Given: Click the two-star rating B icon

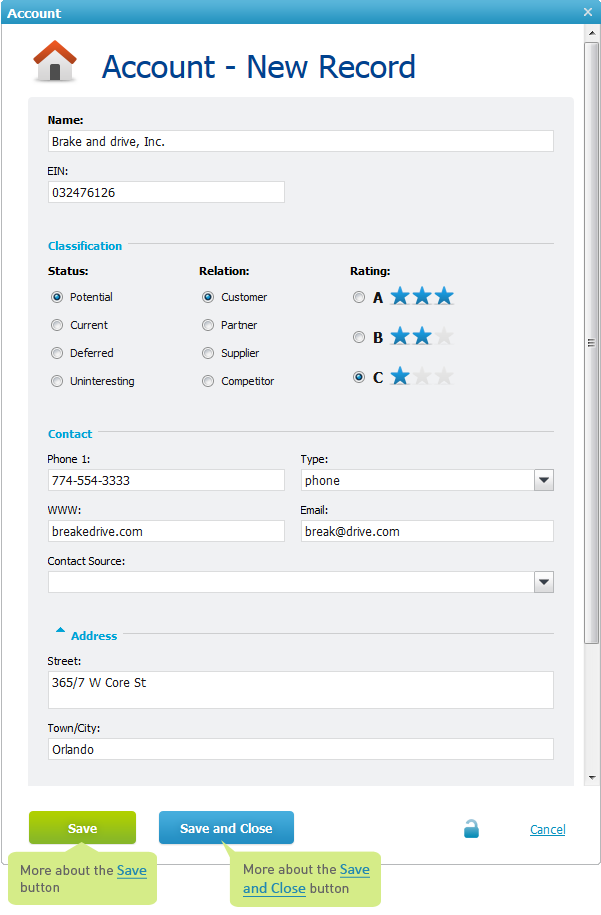Looking at the screenshot, I should pos(422,336).
